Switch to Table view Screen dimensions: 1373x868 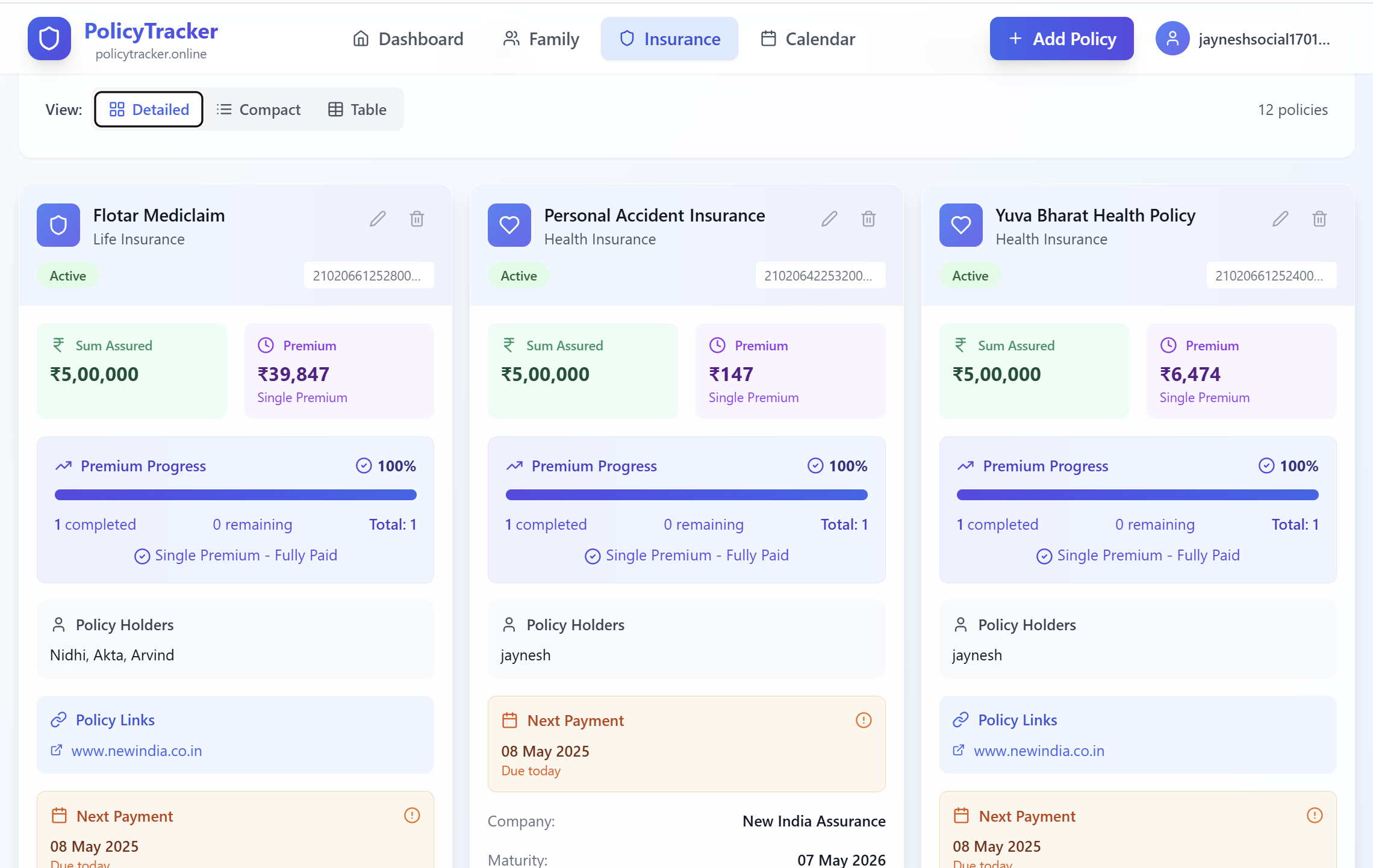(x=357, y=110)
